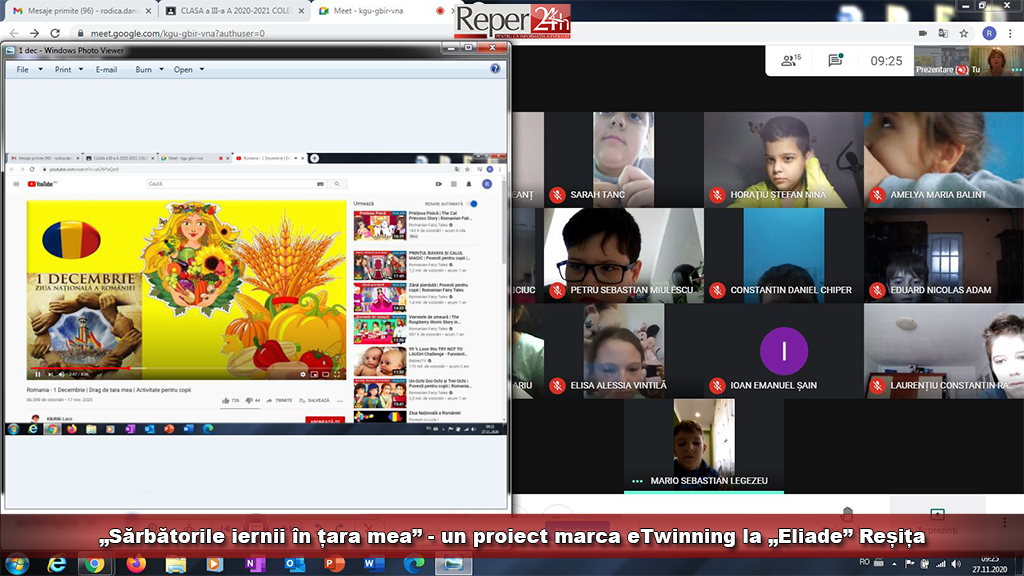1024x576 pixels.
Task: Launch Internet Explorer from the taskbar
Action: pyautogui.click(x=57, y=564)
